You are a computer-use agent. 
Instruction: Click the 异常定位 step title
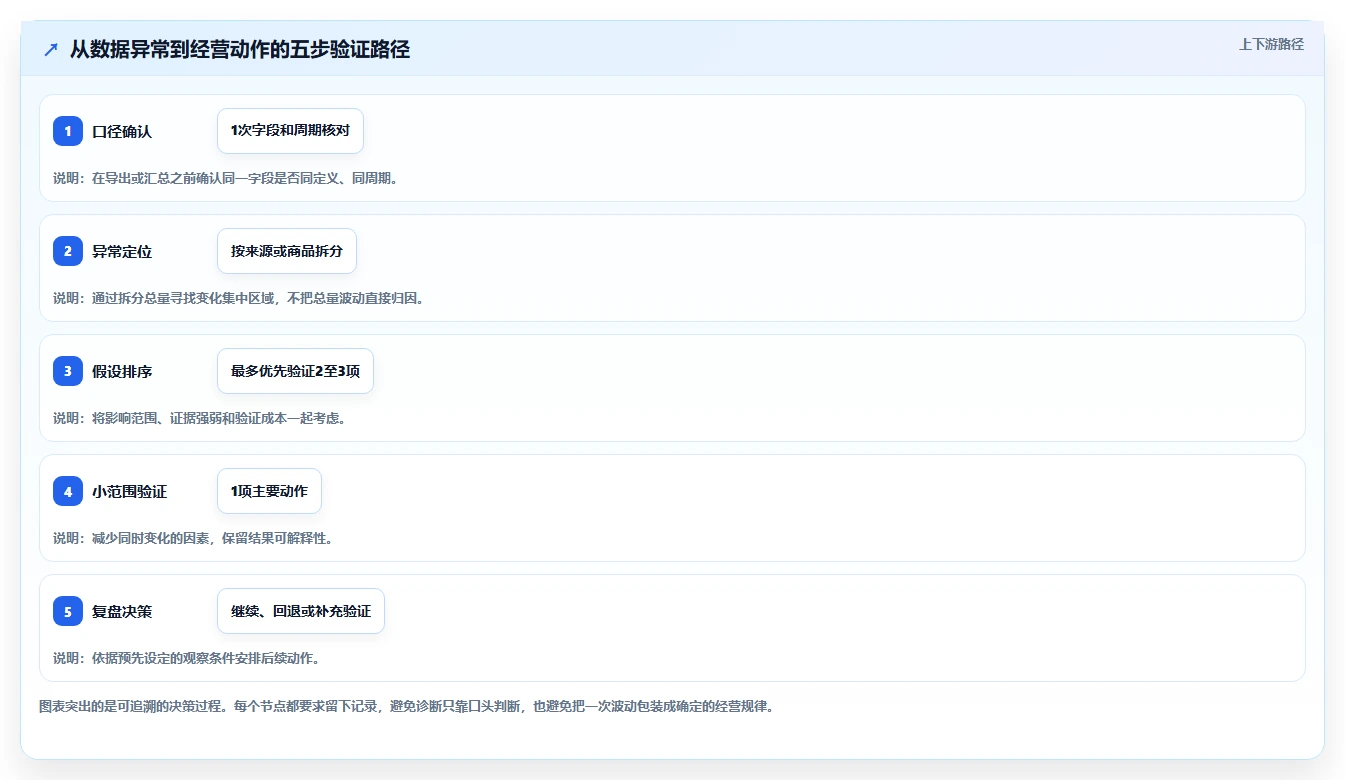click(122, 252)
